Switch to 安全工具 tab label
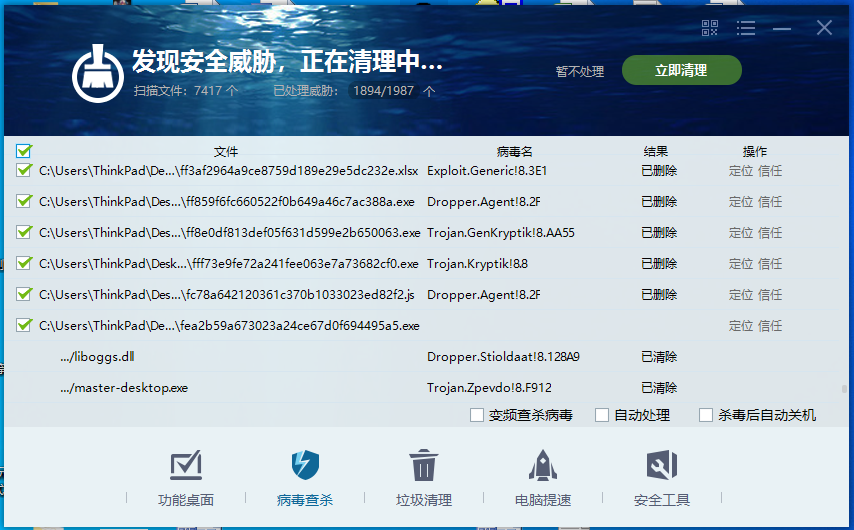The width and height of the screenshot is (854, 530). point(662,500)
